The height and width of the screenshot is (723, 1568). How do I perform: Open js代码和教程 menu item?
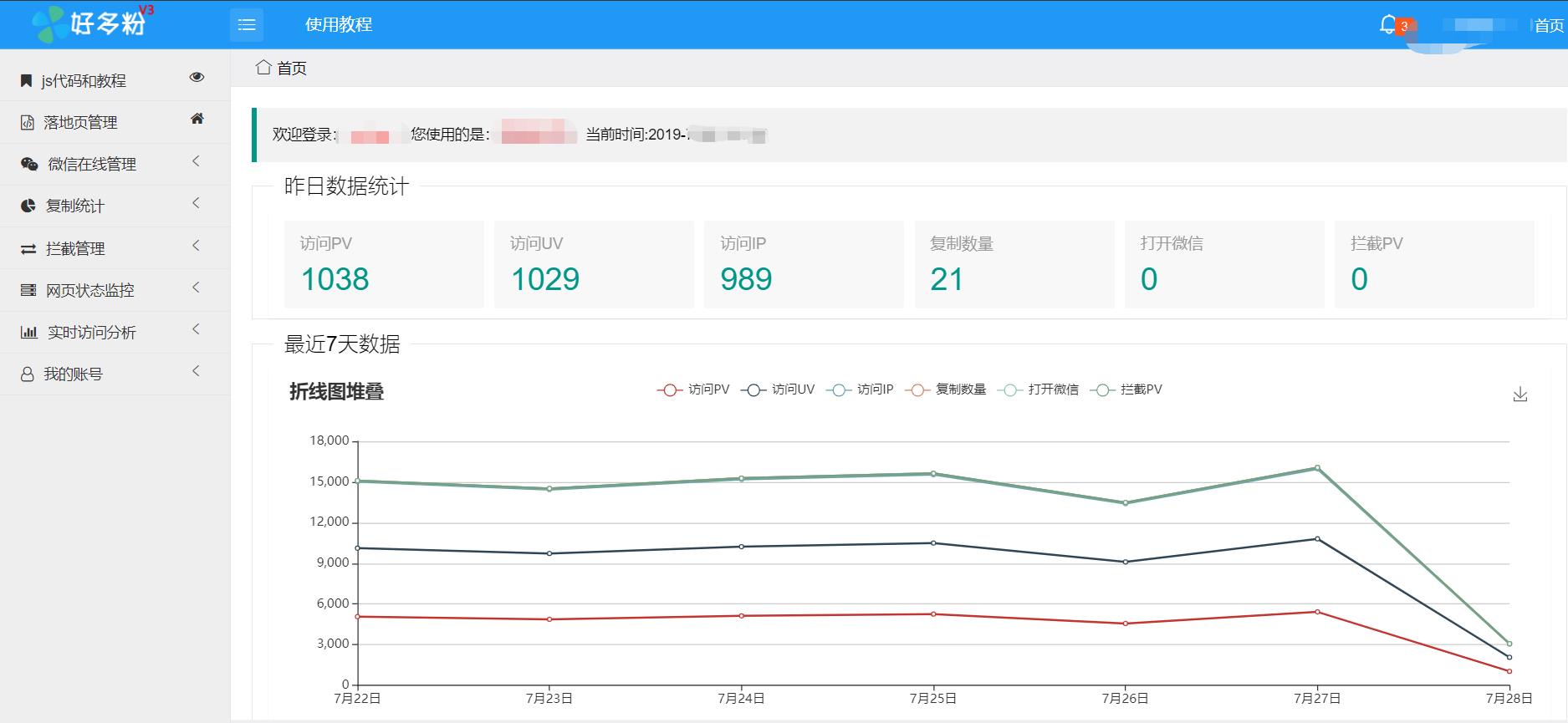point(115,81)
